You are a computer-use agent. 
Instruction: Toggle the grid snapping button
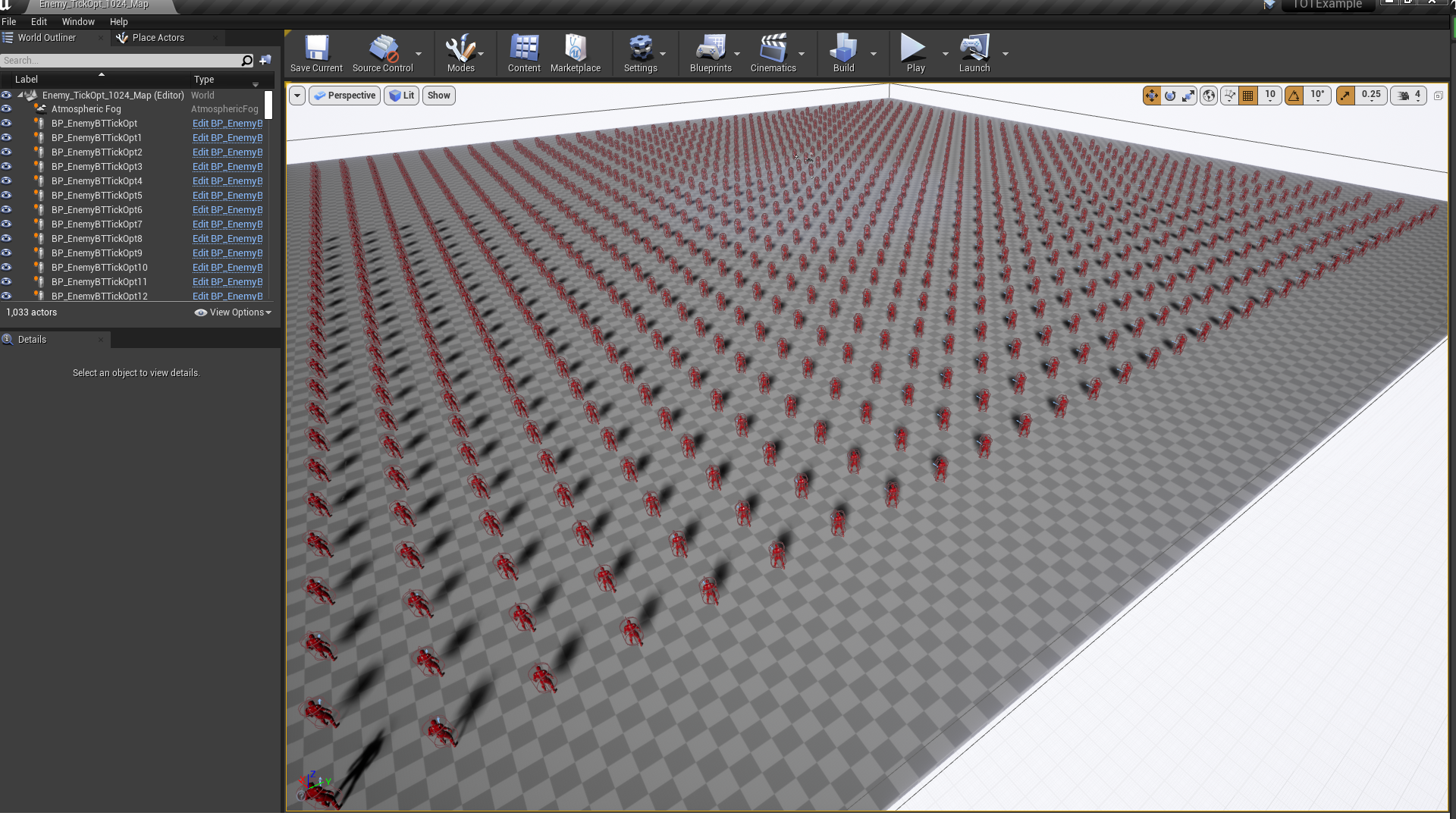(1247, 96)
